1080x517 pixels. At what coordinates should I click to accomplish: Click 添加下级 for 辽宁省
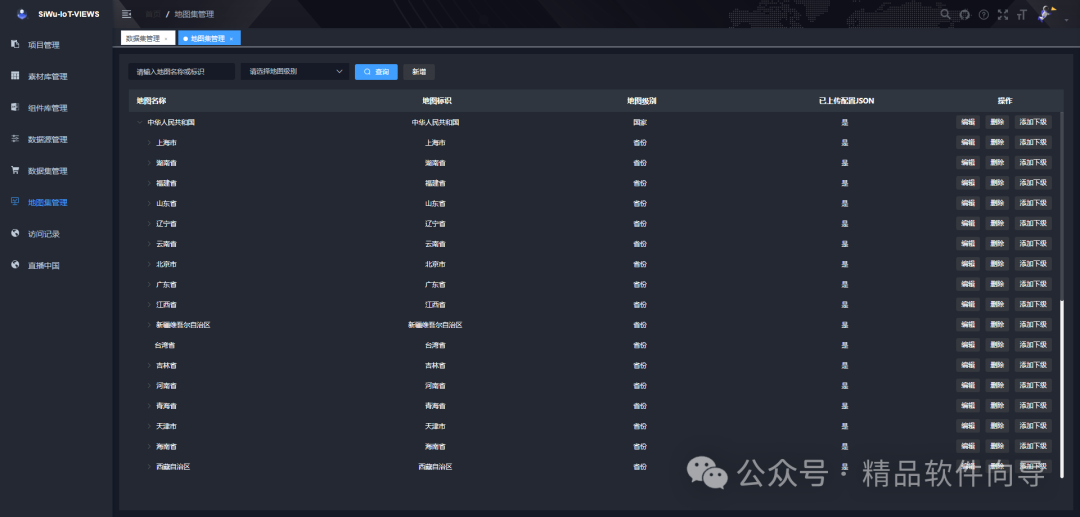pyautogui.click(x=1033, y=224)
